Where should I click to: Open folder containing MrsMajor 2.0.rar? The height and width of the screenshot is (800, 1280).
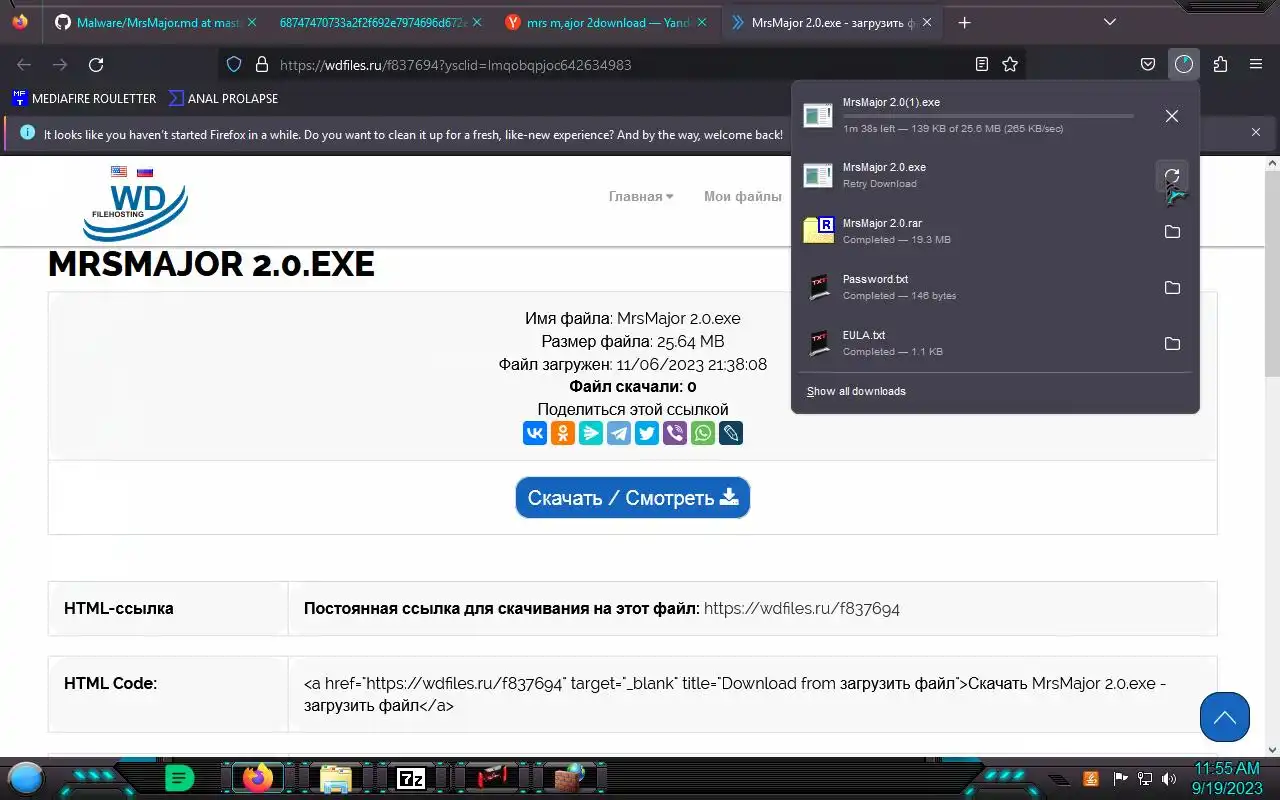point(1172,232)
